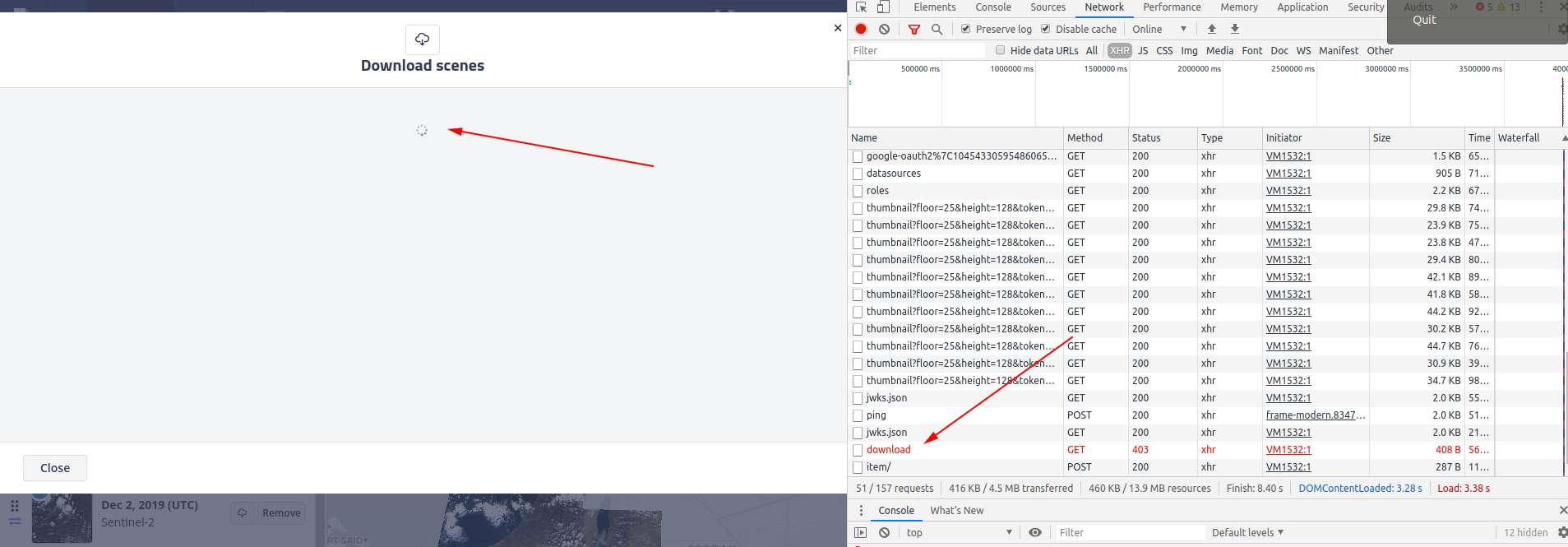Enable Hide data URLs checkbox
The width and height of the screenshot is (1568, 547).
point(1000,50)
